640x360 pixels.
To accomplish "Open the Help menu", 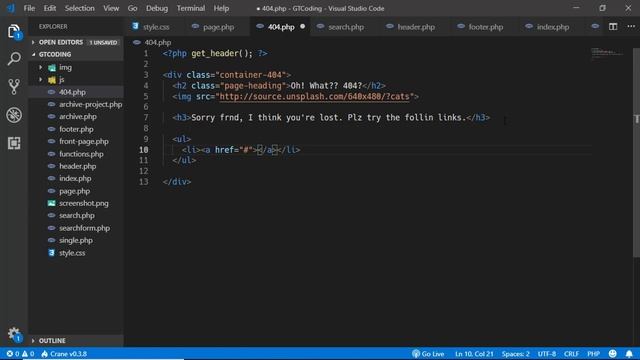I will tap(221, 8).
